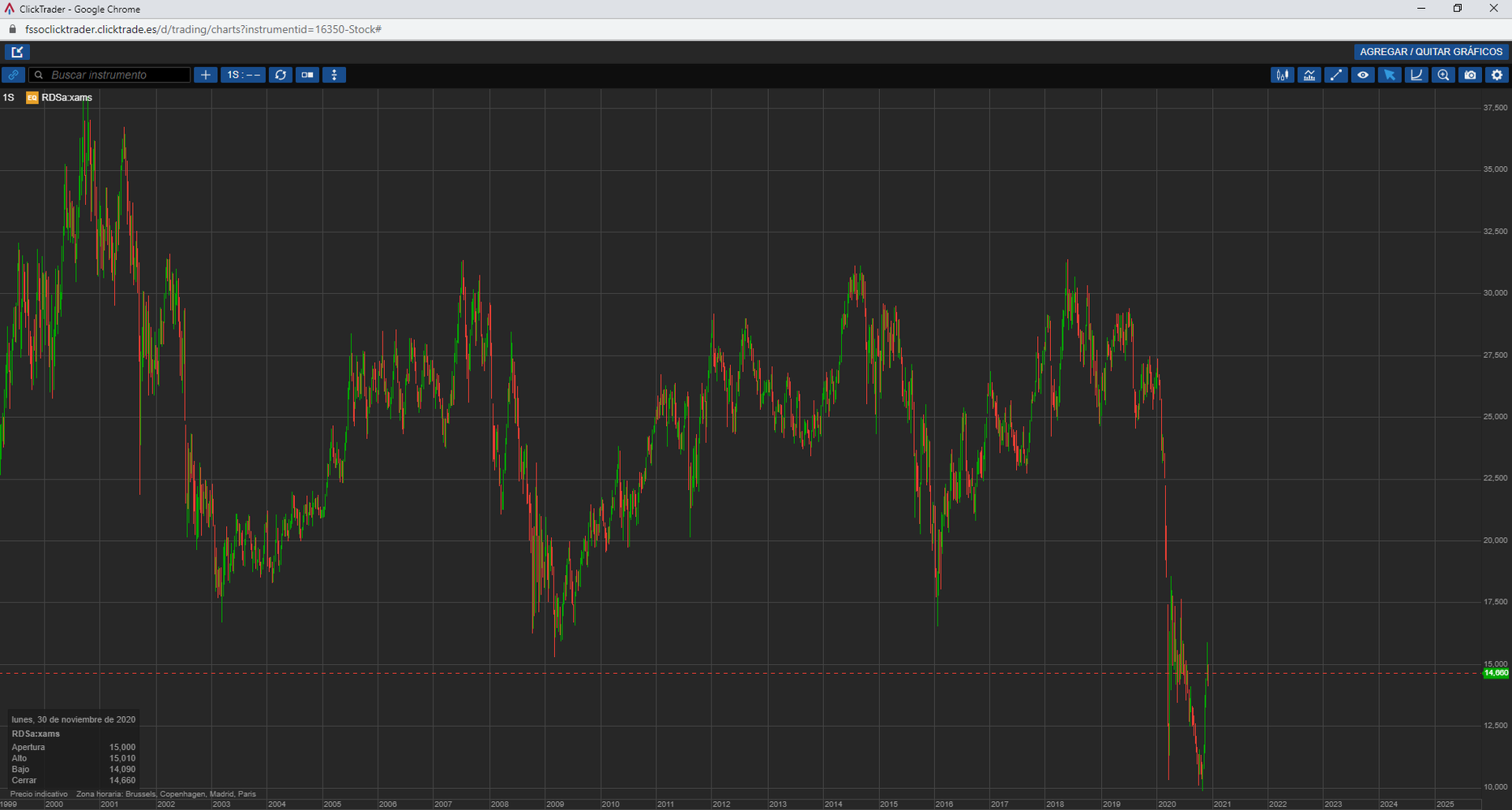Toggle the cursor pointer mode
Screen dimensions: 1512x810
(x=1390, y=75)
